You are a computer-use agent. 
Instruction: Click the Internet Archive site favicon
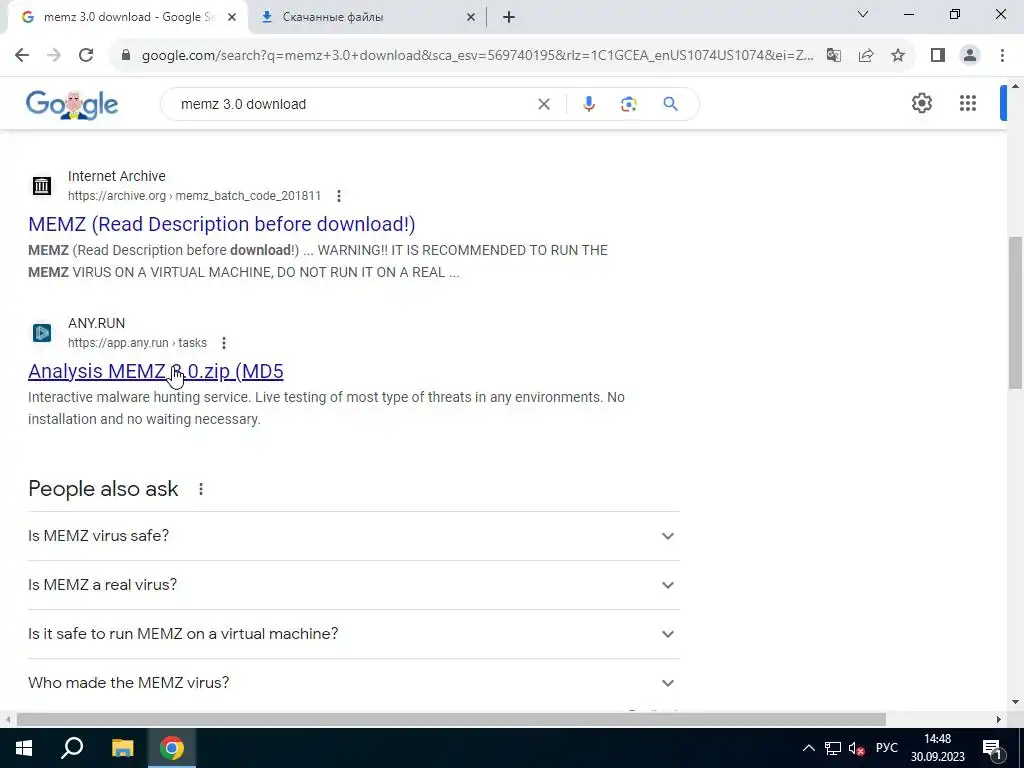tap(42, 185)
